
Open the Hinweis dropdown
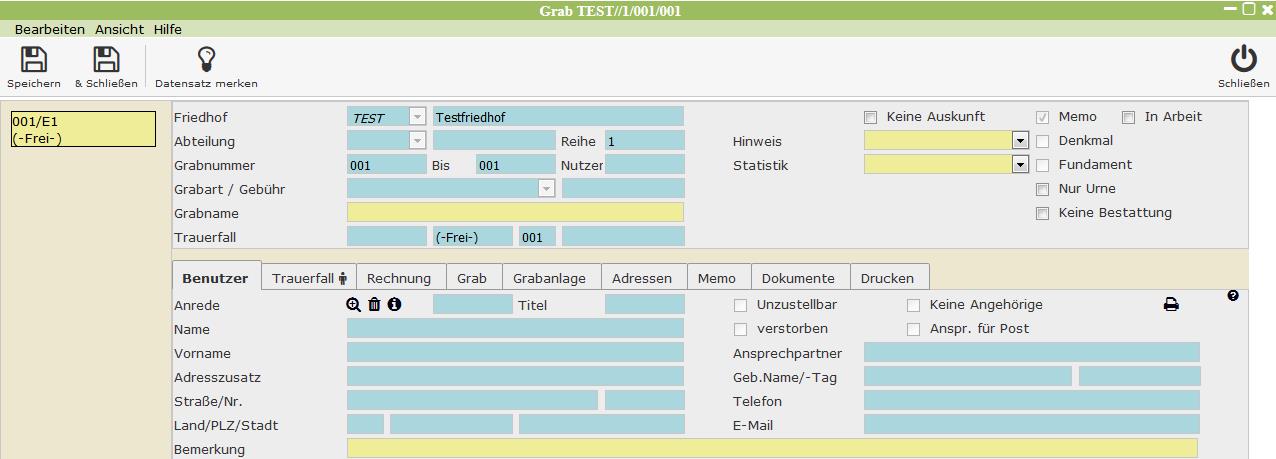click(1020, 141)
